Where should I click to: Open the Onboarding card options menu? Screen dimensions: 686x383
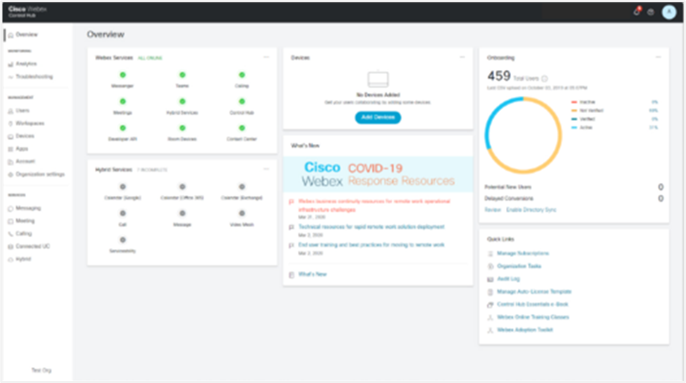tap(658, 57)
